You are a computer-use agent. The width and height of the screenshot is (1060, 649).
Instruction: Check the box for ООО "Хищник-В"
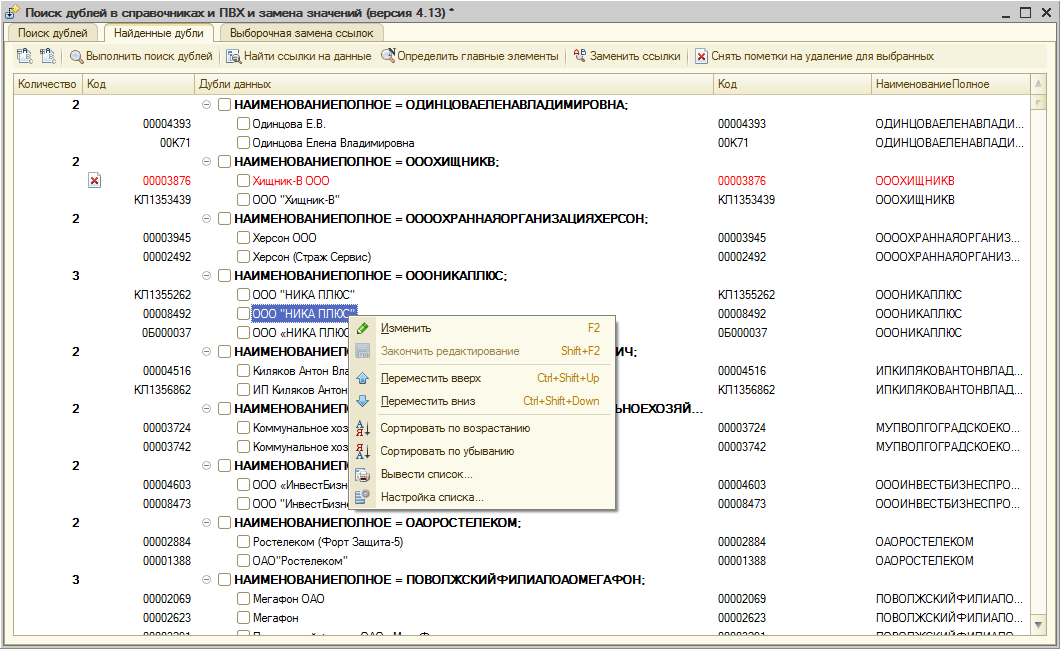click(x=243, y=199)
